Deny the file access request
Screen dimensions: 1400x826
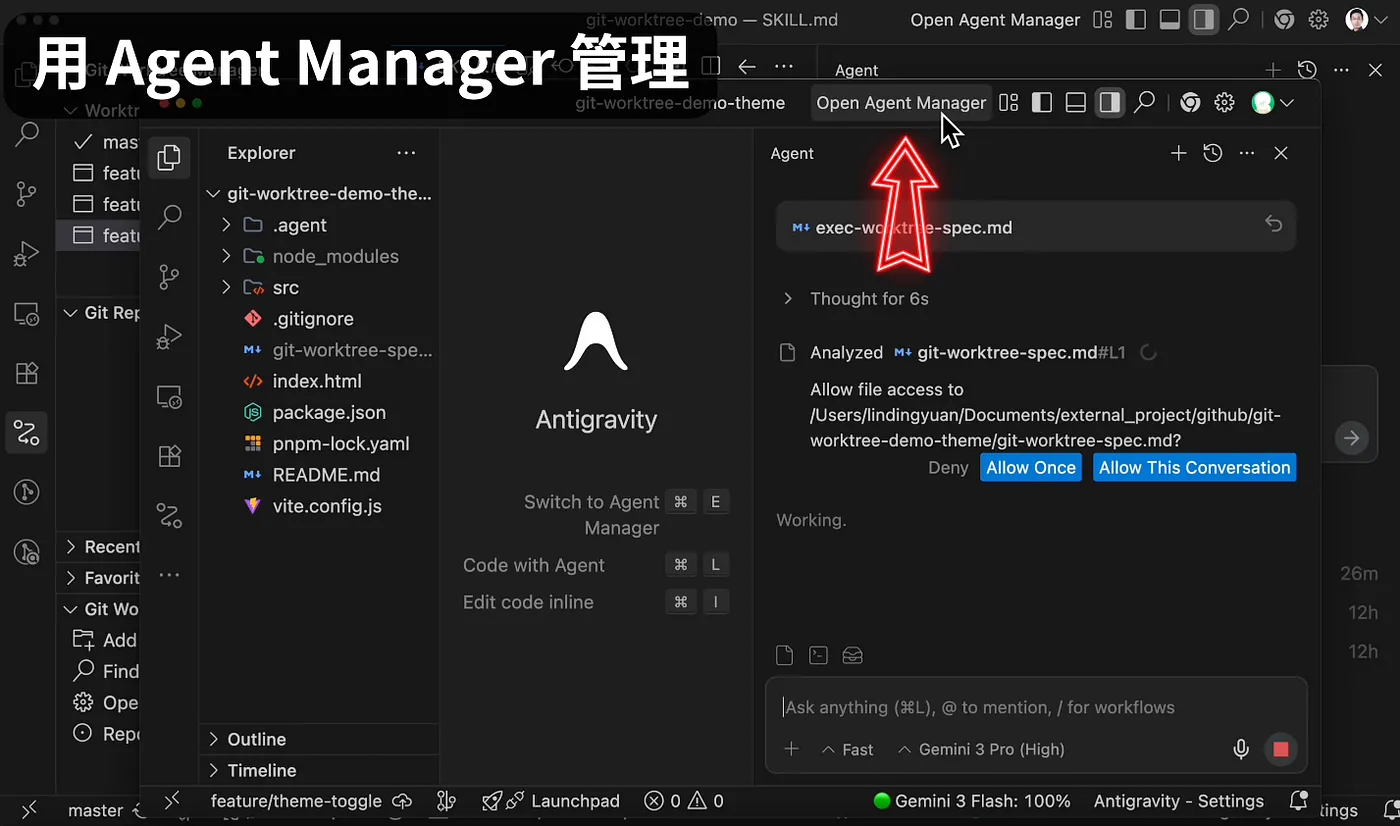pos(948,467)
